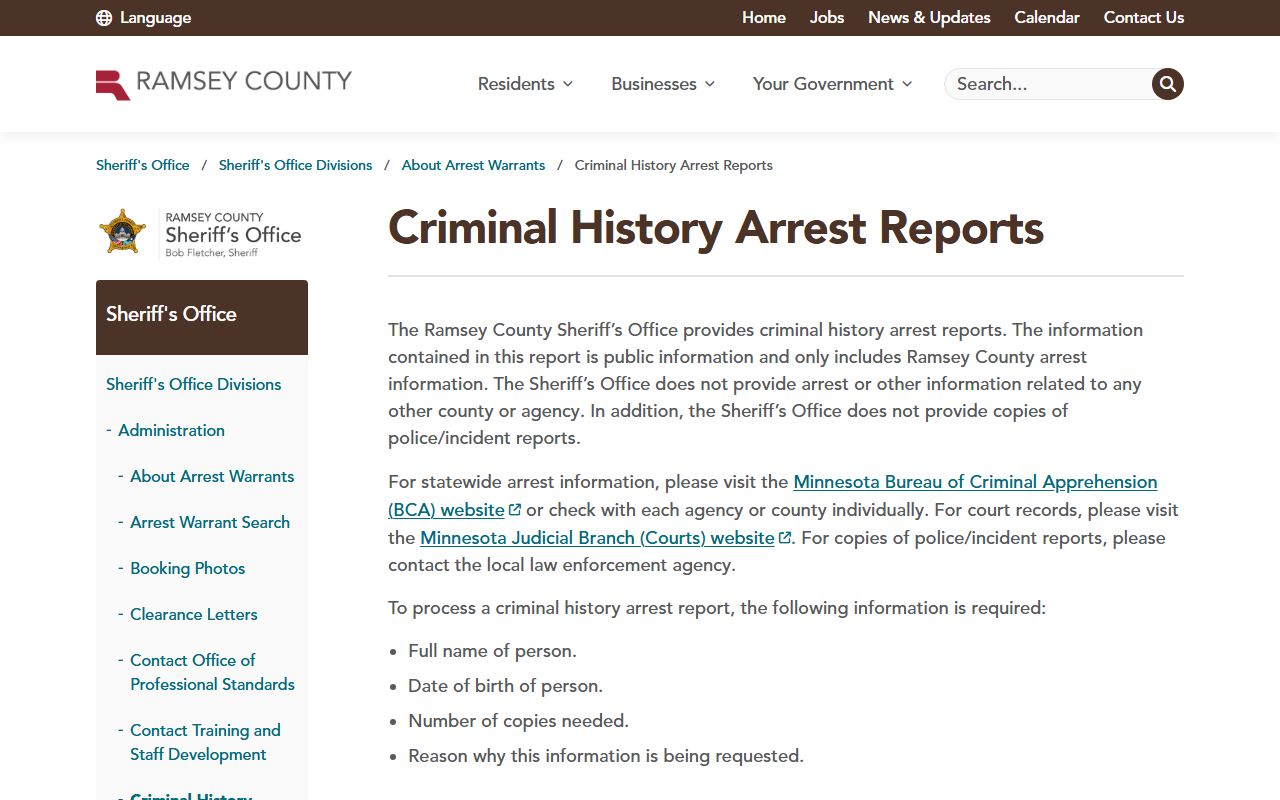Open Sheriff's Office Divisions in sidebar
Viewport: 1280px width, 800px height.
pyautogui.click(x=194, y=384)
